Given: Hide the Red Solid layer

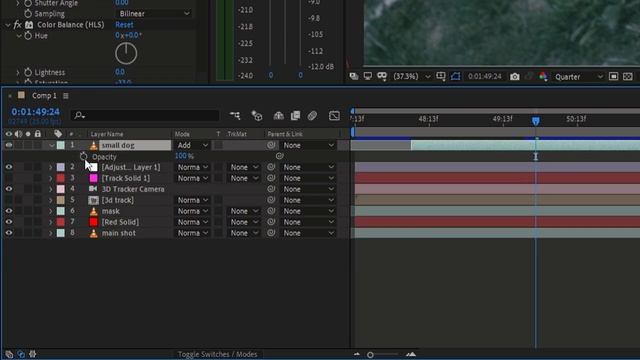Looking at the screenshot, I should pyautogui.click(x=9, y=222).
